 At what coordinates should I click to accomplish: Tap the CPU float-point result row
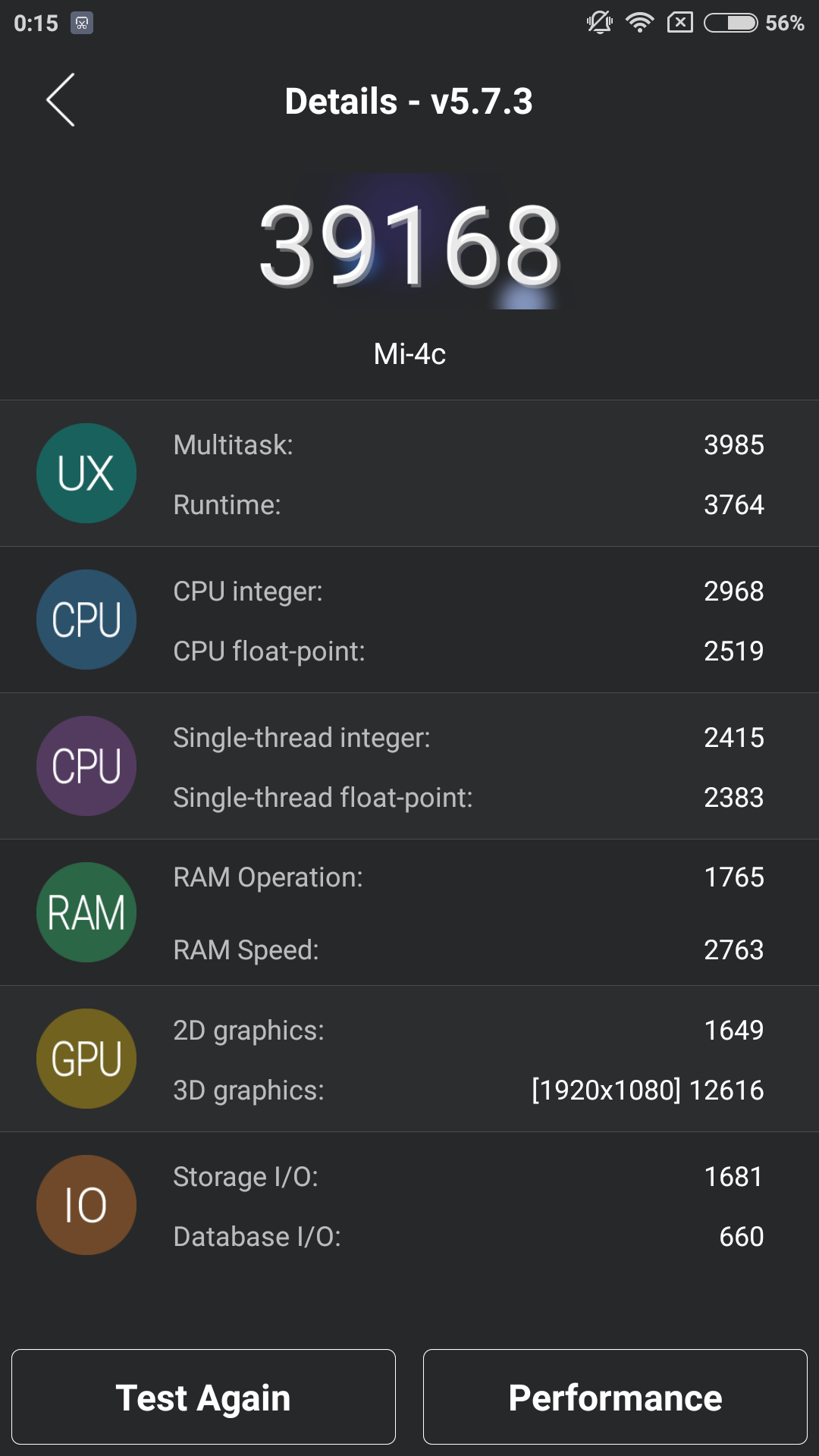tap(468, 651)
